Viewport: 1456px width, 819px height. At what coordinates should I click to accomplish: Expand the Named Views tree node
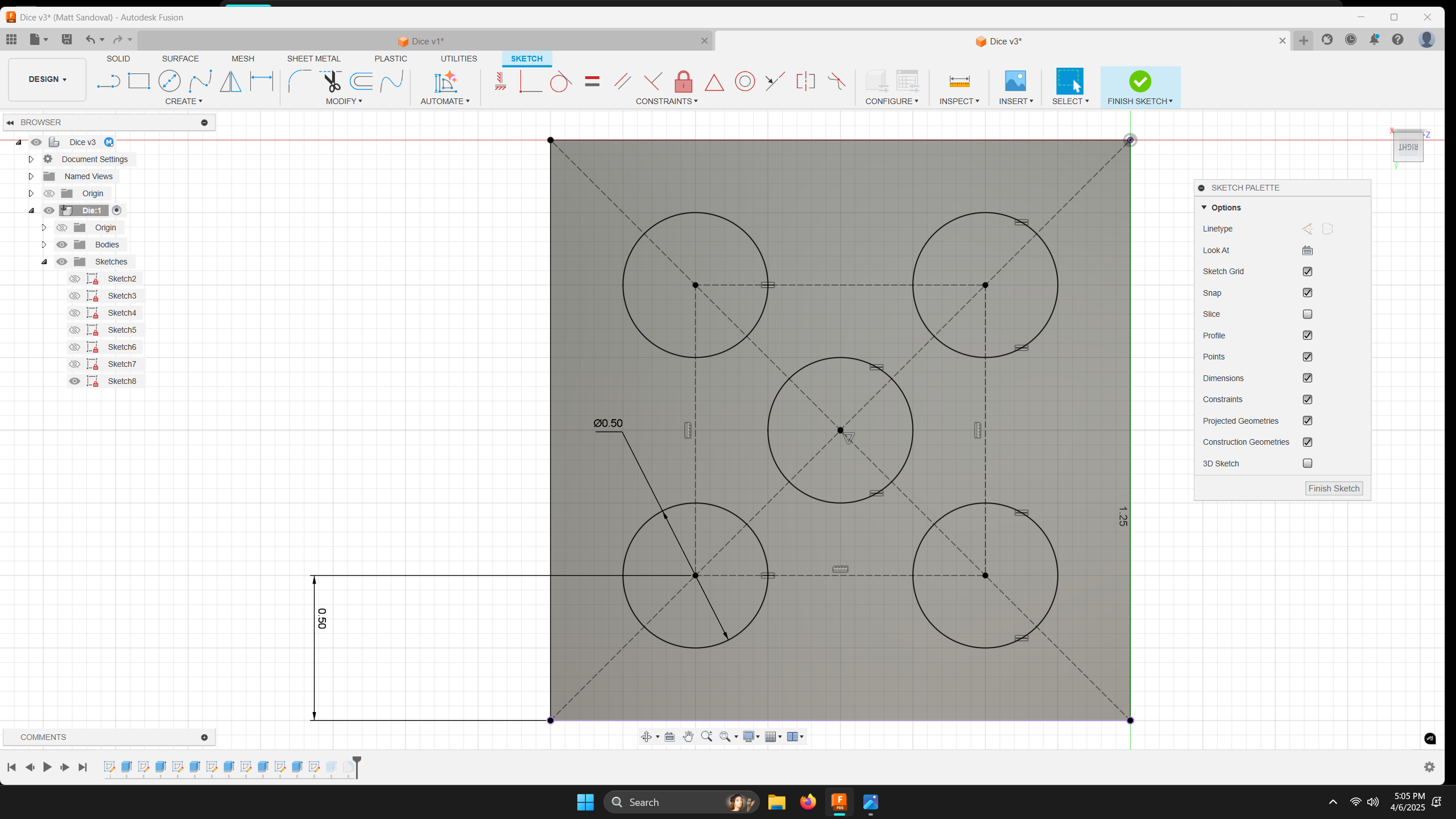coord(31,176)
